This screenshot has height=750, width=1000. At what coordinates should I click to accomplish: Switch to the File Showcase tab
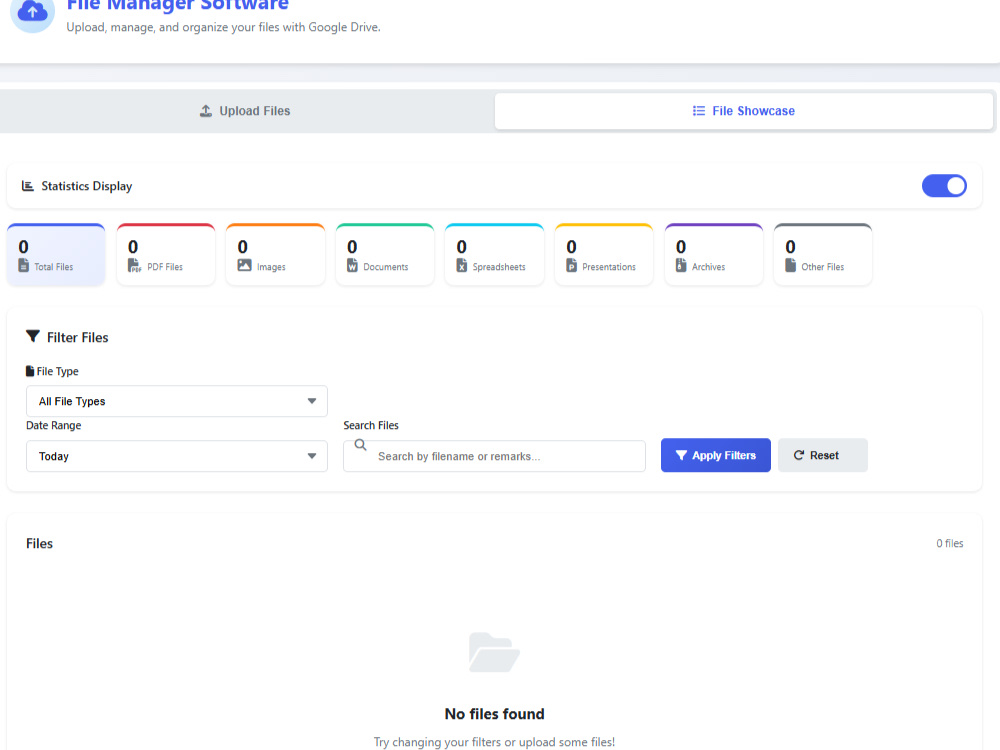[x=744, y=111]
